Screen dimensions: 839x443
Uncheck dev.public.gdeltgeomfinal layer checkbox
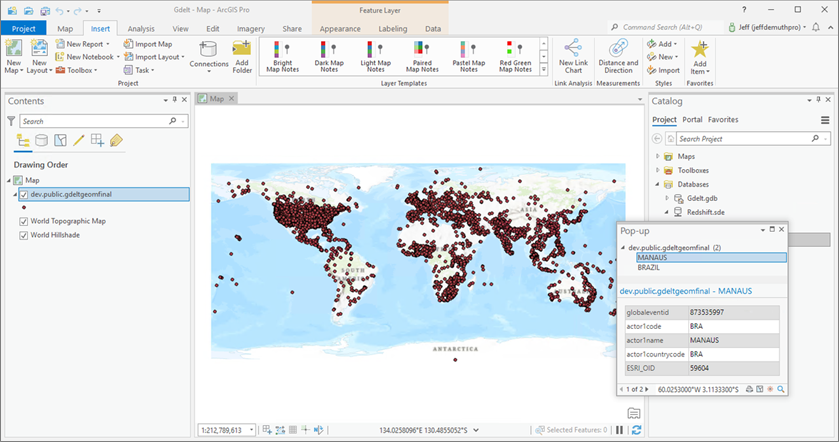(24, 194)
